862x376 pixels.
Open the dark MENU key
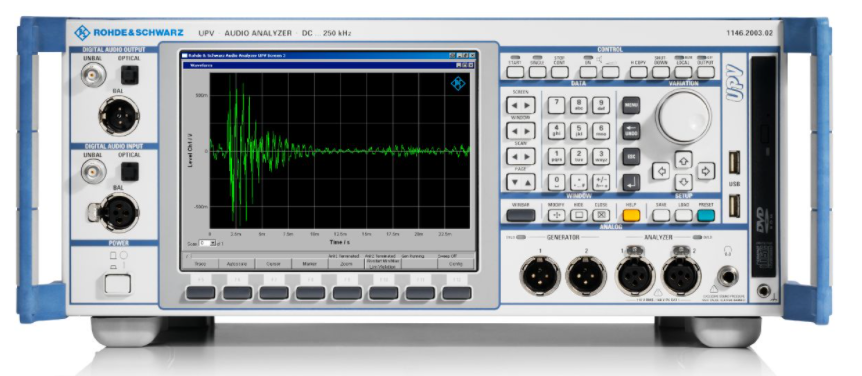631,104
